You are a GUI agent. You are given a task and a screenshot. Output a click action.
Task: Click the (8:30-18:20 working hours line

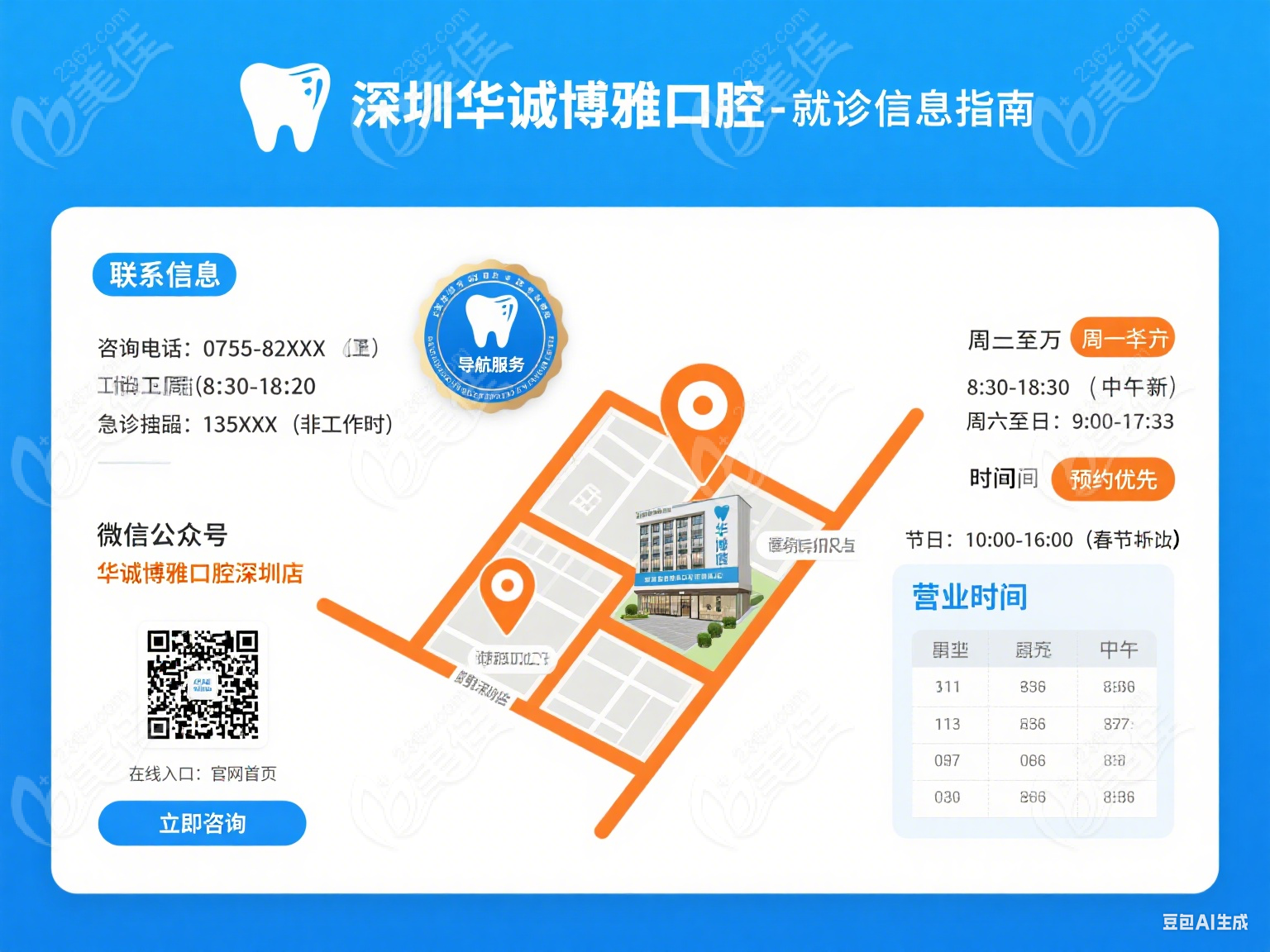pyautogui.click(x=207, y=387)
